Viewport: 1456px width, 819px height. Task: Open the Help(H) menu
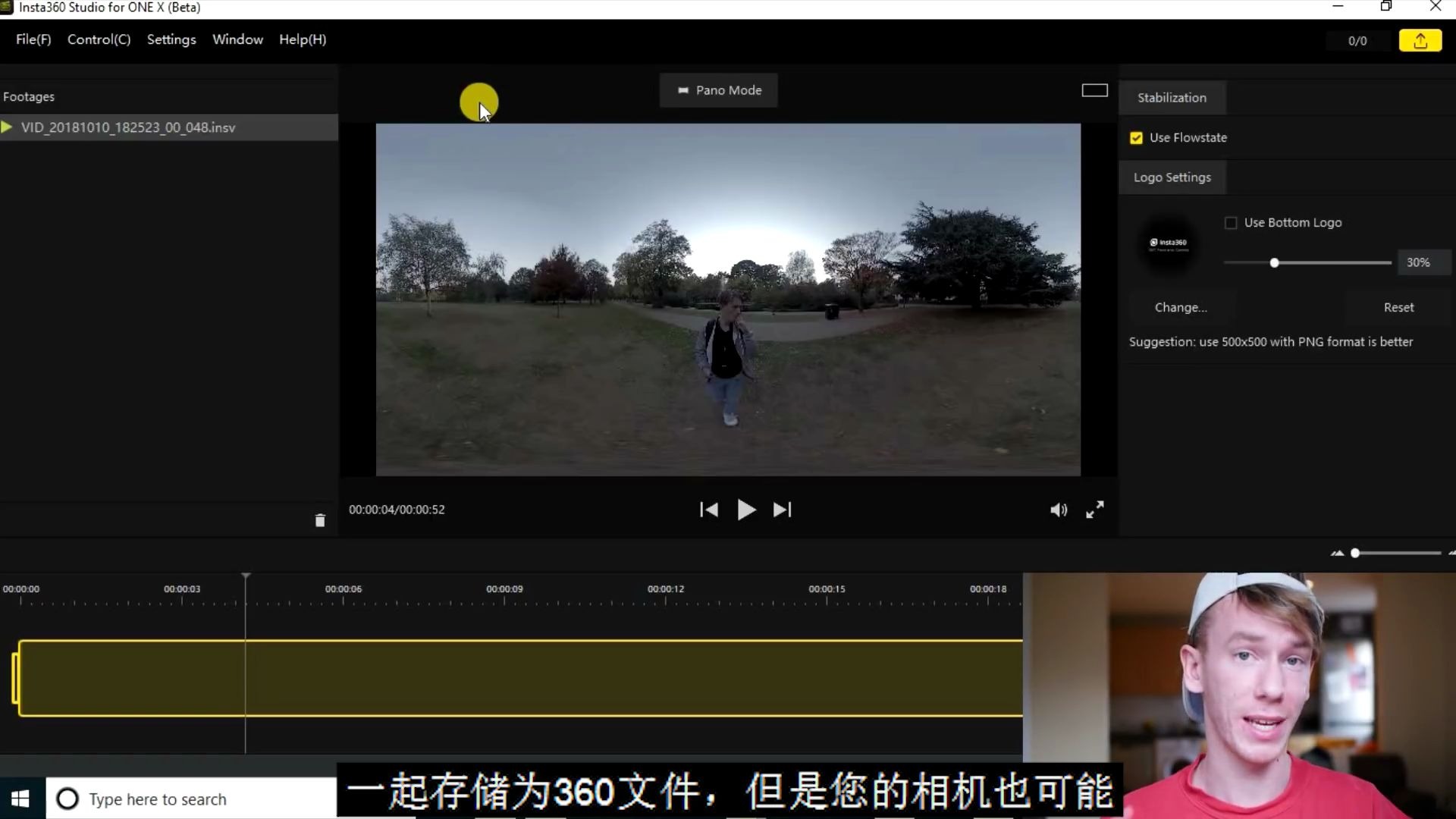point(303,39)
